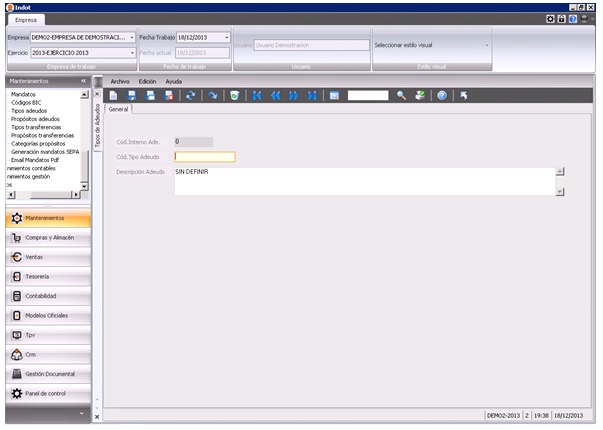603x430 pixels.
Task: Open the Edición menu
Action: click(147, 80)
